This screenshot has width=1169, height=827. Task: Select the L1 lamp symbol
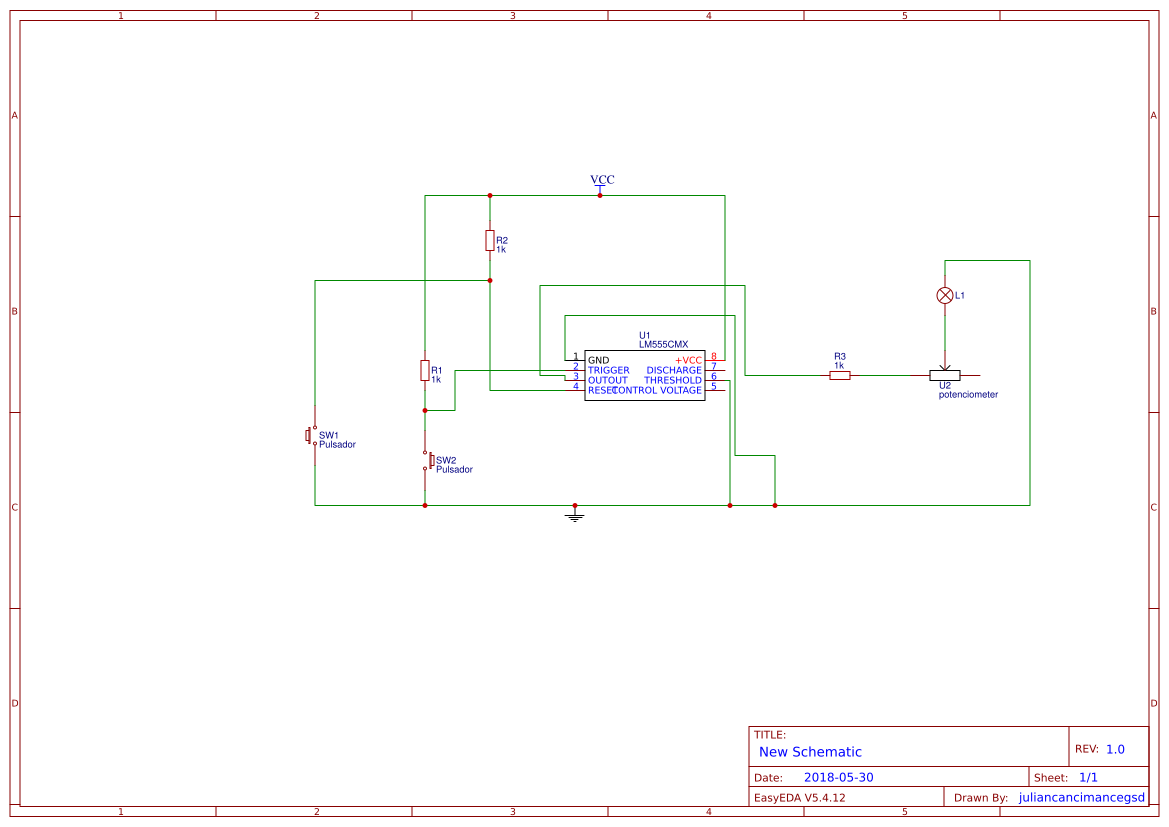(945, 295)
